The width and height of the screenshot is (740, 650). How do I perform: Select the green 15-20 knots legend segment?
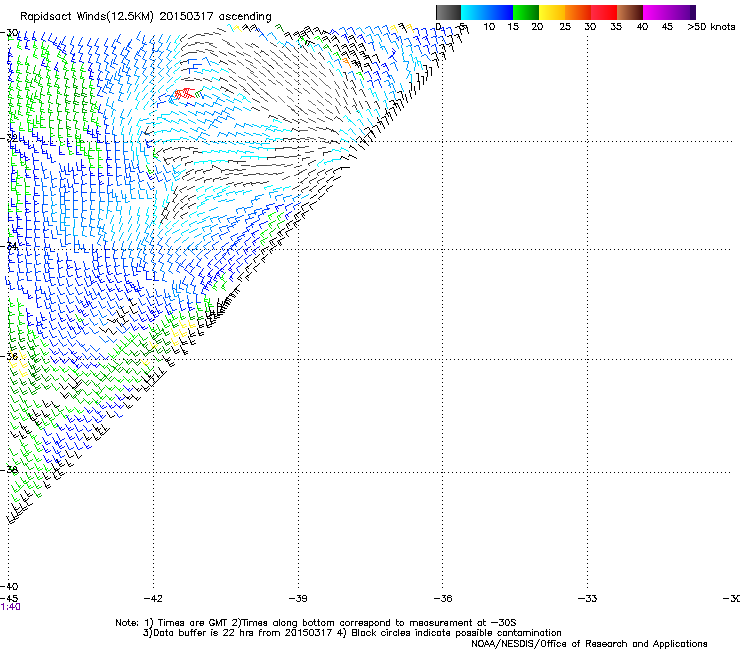coord(526,12)
